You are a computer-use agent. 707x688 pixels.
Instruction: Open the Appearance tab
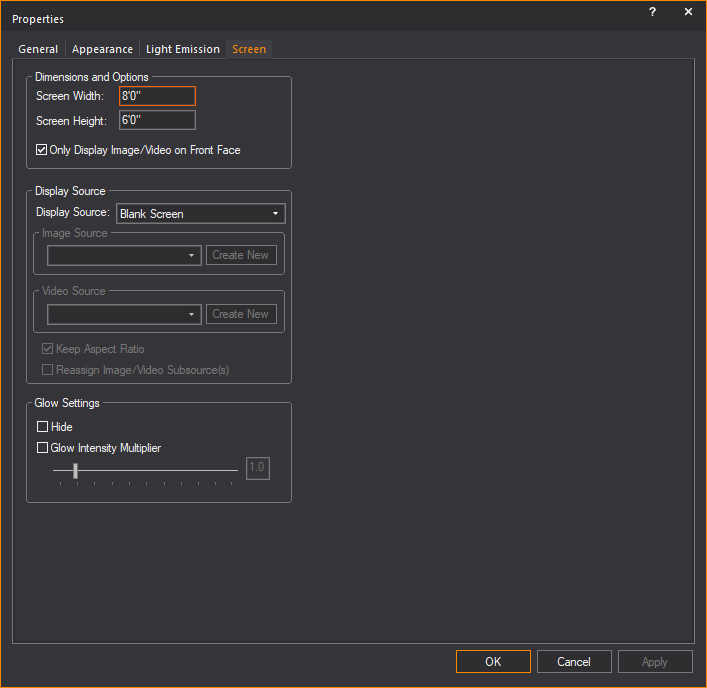pos(102,49)
